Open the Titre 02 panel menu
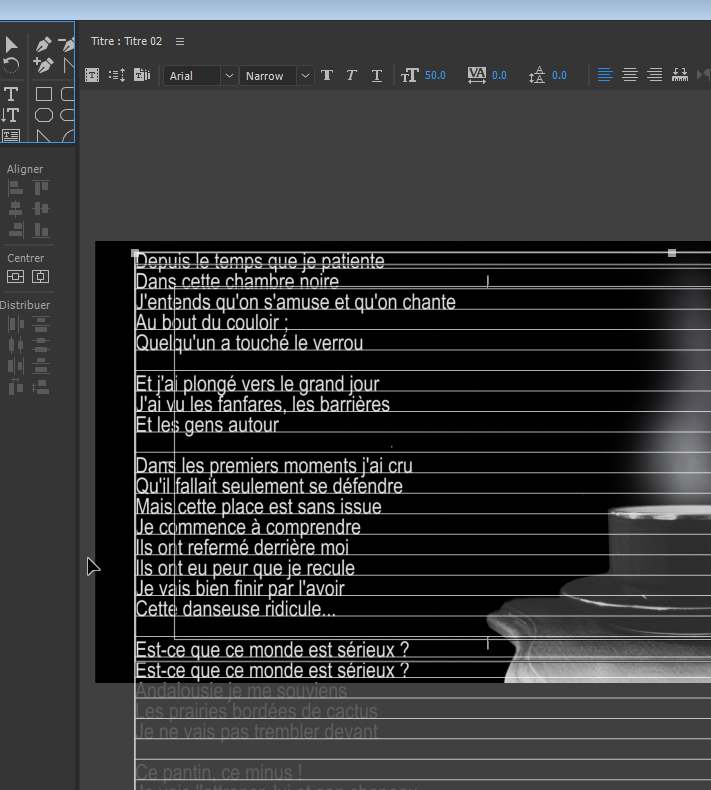Image resolution: width=711 pixels, height=790 pixels. pos(180,42)
